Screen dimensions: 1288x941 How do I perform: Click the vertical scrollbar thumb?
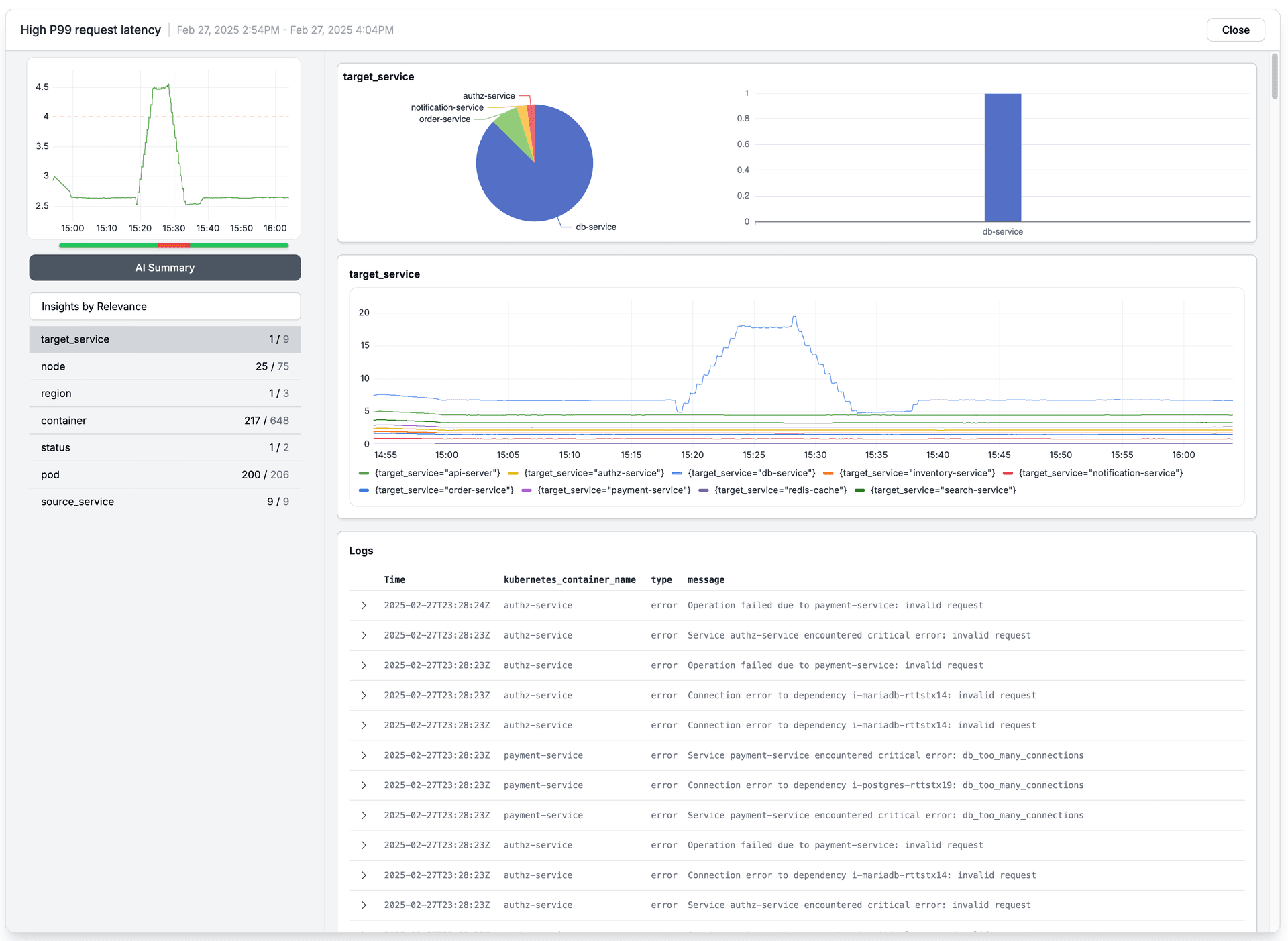pos(1275,76)
